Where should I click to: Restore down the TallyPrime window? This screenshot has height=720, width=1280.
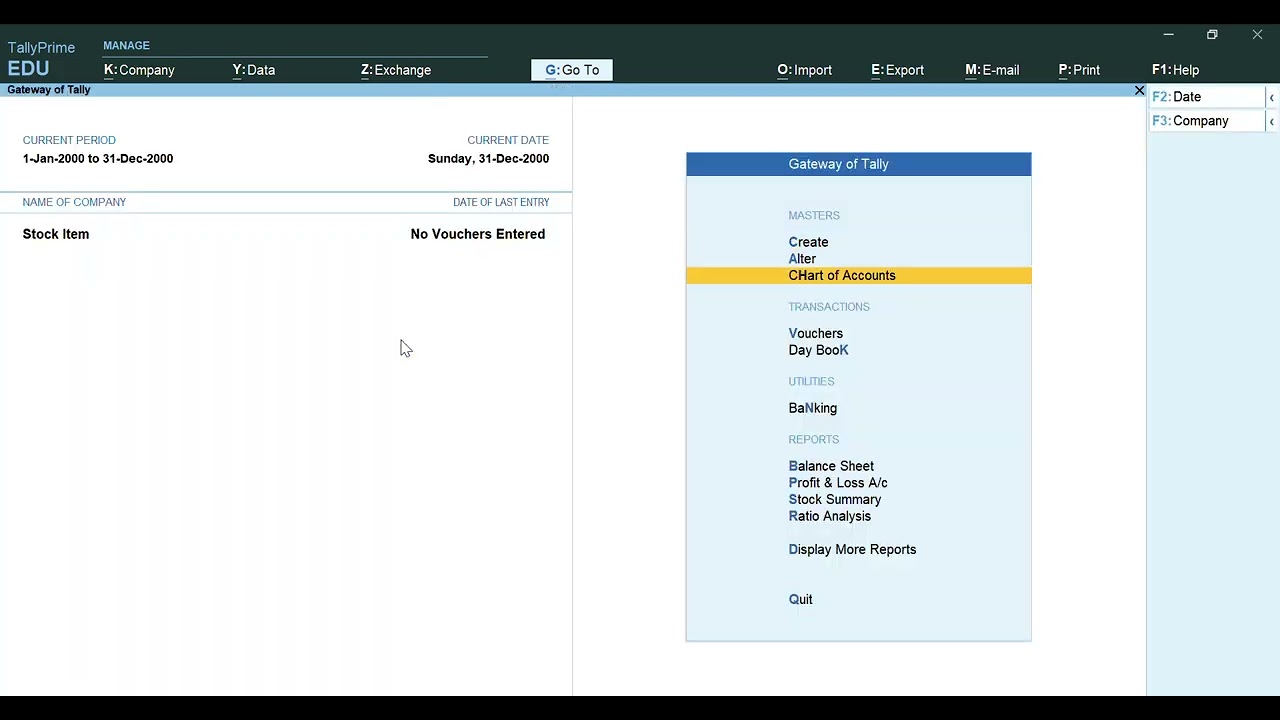(1212, 35)
